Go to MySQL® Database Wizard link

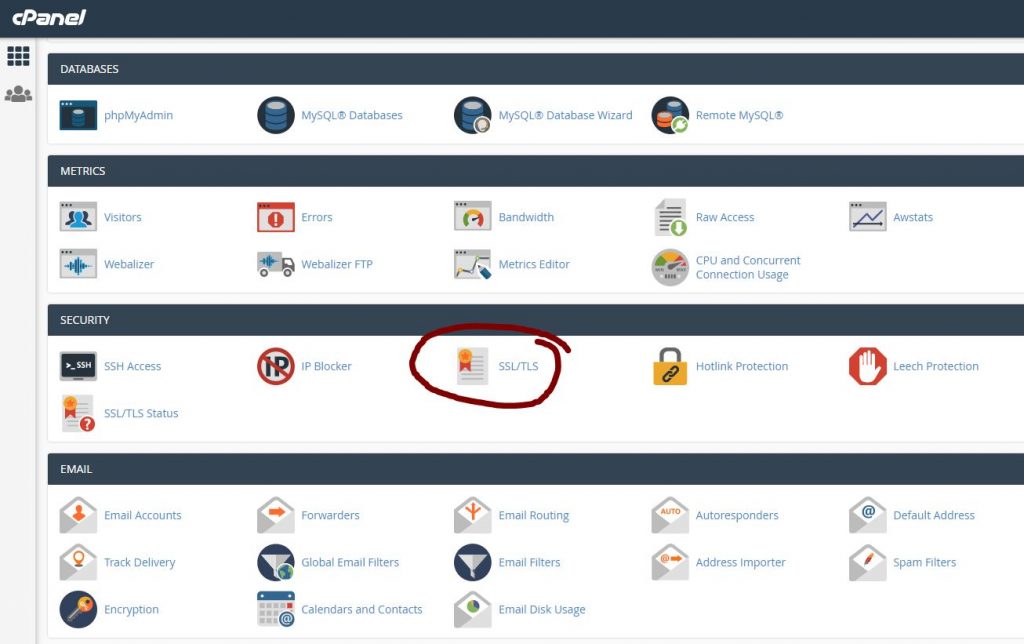click(x=566, y=116)
